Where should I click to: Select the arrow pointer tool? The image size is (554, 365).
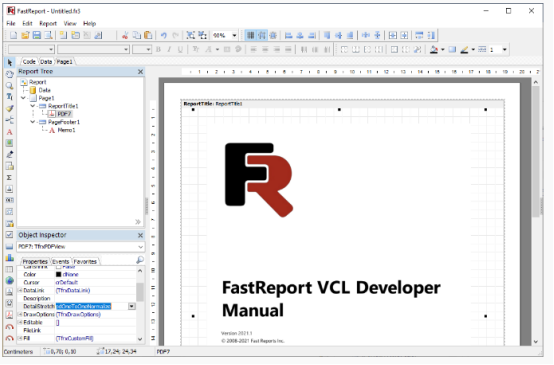(10, 63)
